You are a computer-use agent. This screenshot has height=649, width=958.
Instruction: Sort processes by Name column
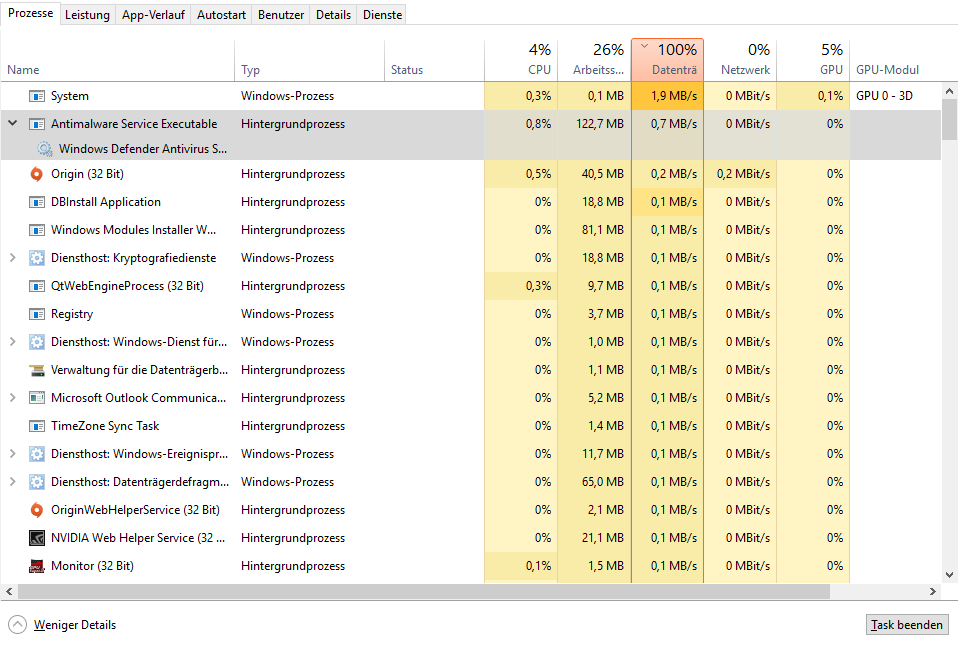pyautogui.click(x=117, y=60)
